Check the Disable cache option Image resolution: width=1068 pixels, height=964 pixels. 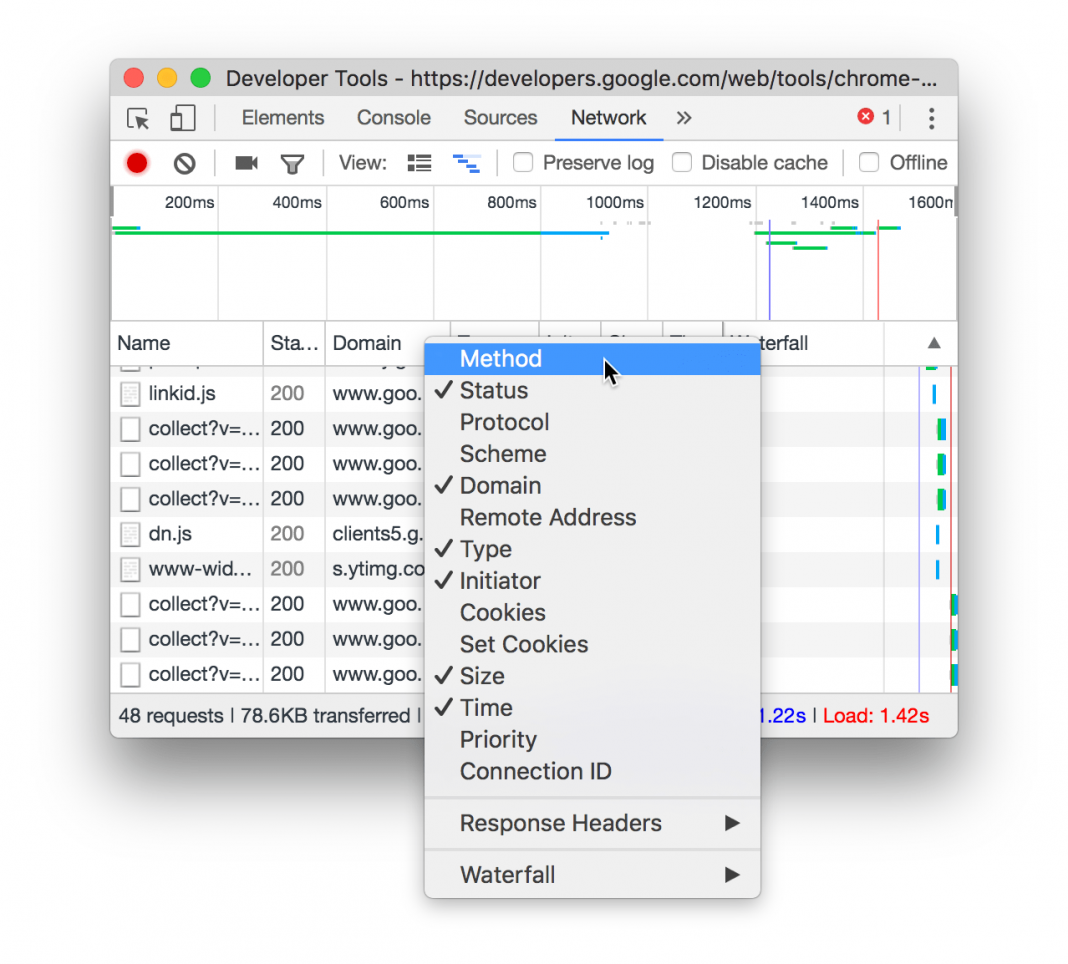682,162
